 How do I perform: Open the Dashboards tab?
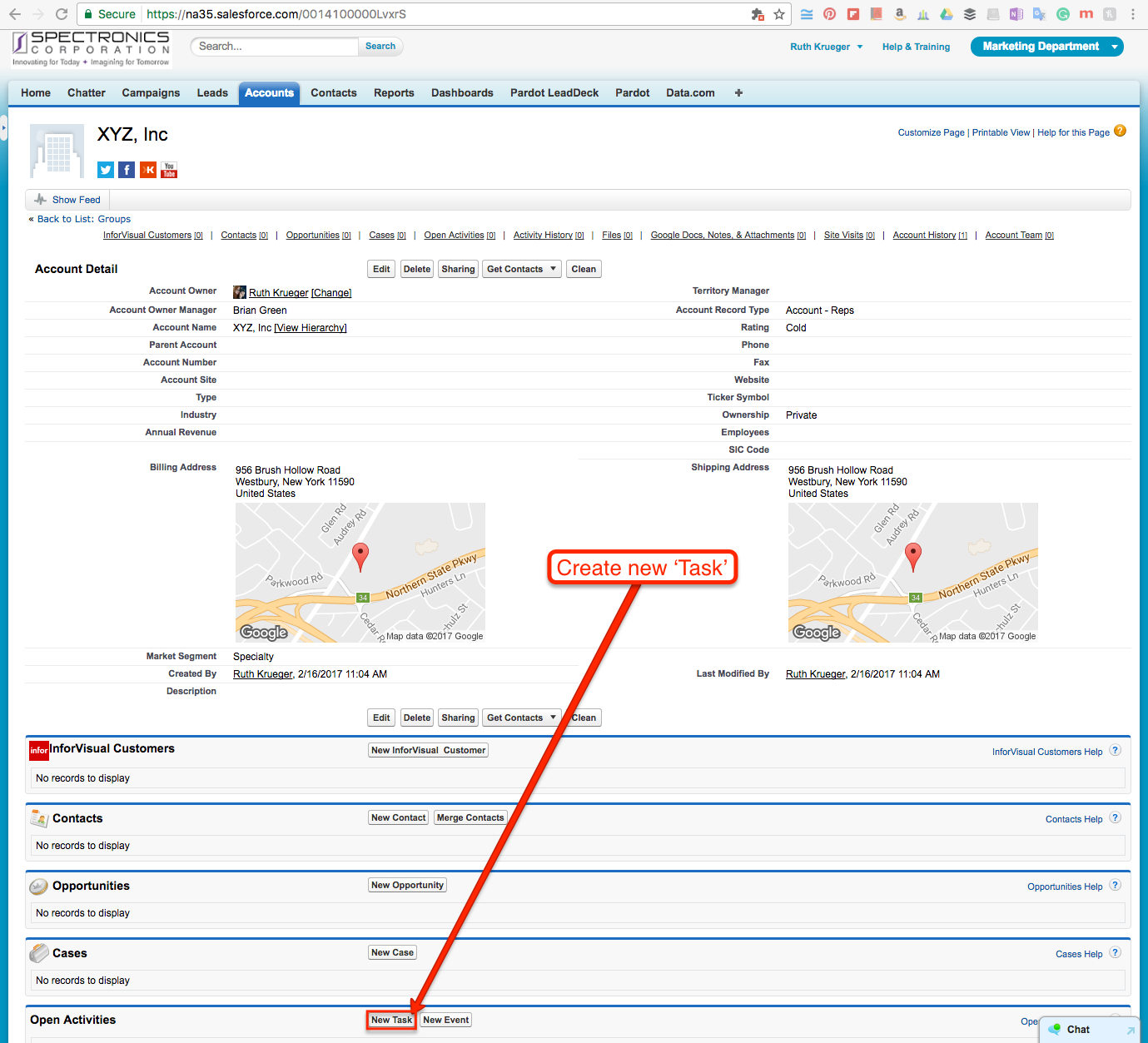[462, 93]
